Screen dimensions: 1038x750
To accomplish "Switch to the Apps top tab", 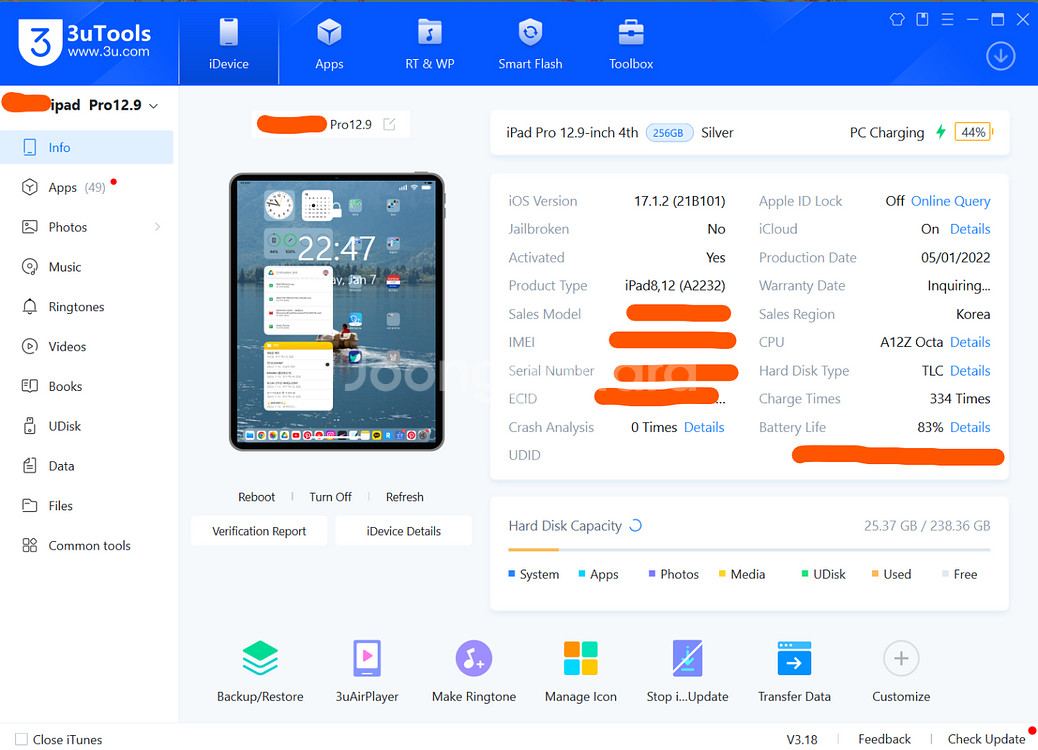I will (x=329, y=44).
